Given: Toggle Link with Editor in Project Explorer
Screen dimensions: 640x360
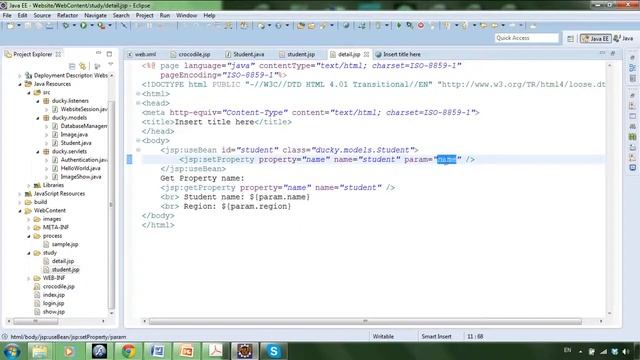Looking at the screenshot, I should (x=83, y=66).
